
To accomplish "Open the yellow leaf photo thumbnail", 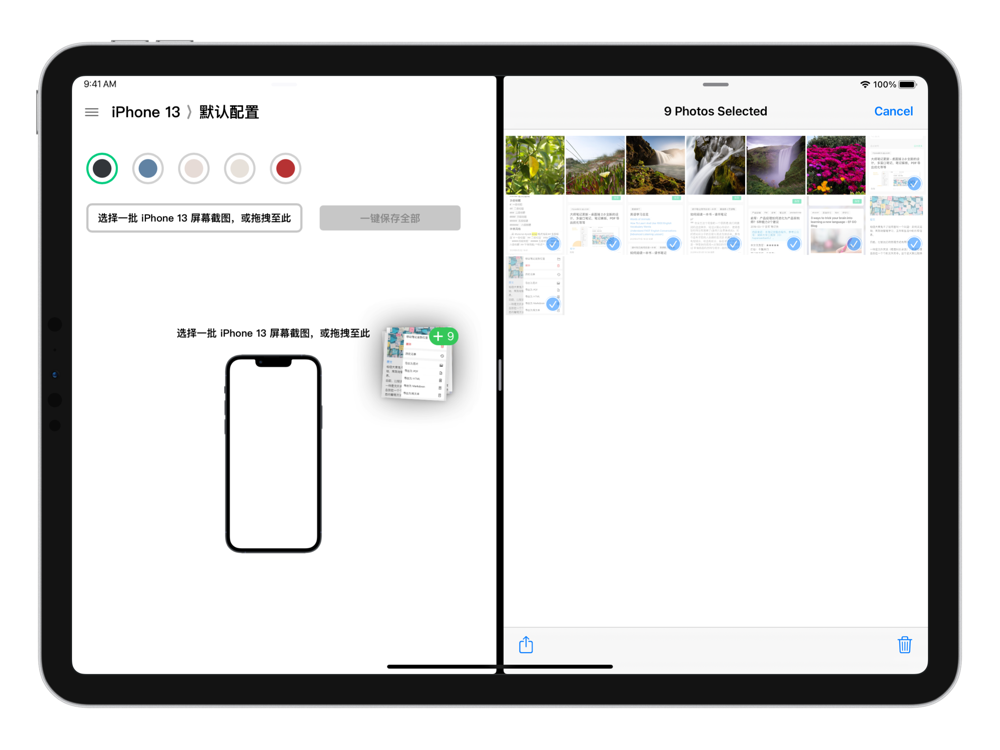I will (535, 165).
